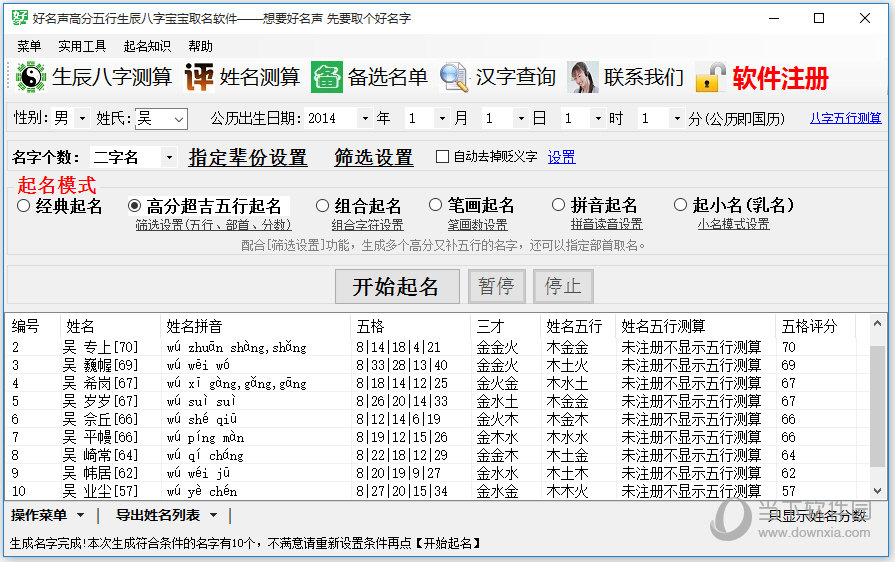Click the 软件注册 red label
Screen dimensions: 895x562
[x=780, y=78]
